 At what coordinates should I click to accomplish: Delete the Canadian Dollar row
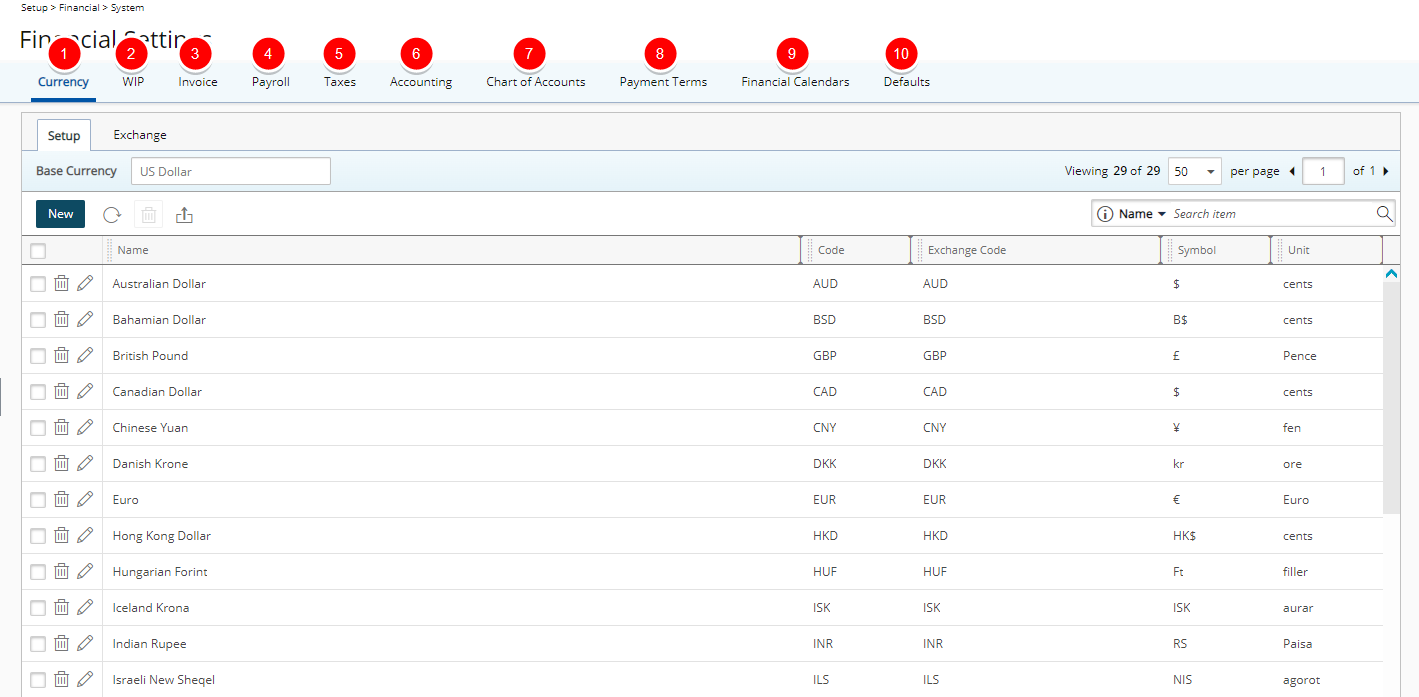click(x=61, y=391)
